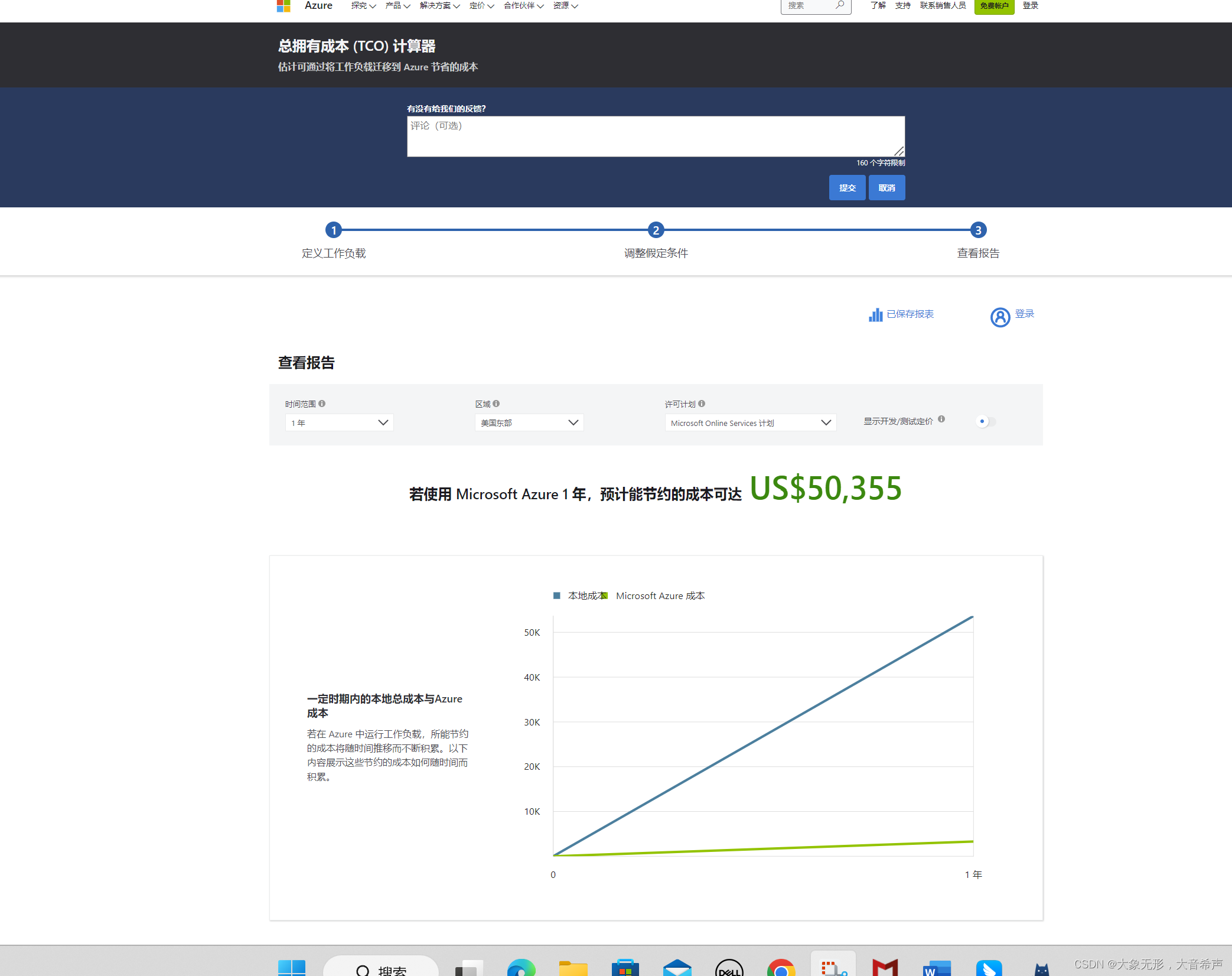Toggle 本地成本 series in chart legend

(581, 596)
